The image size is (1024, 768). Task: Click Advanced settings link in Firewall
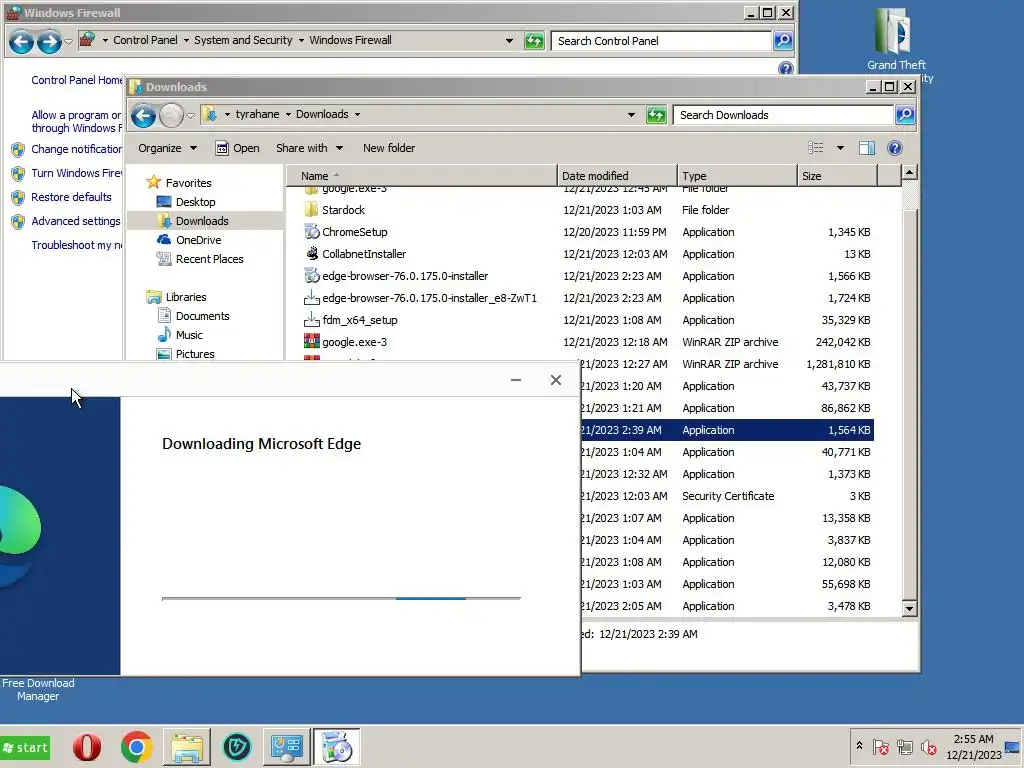tap(76, 221)
